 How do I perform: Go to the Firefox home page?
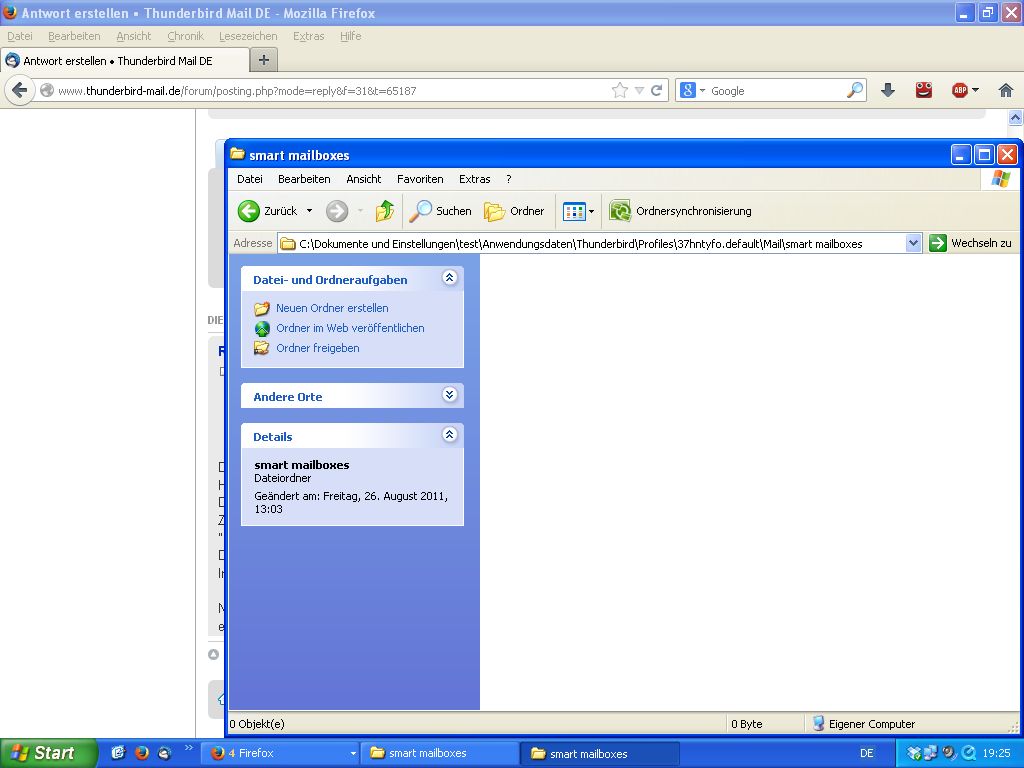click(1006, 90)
